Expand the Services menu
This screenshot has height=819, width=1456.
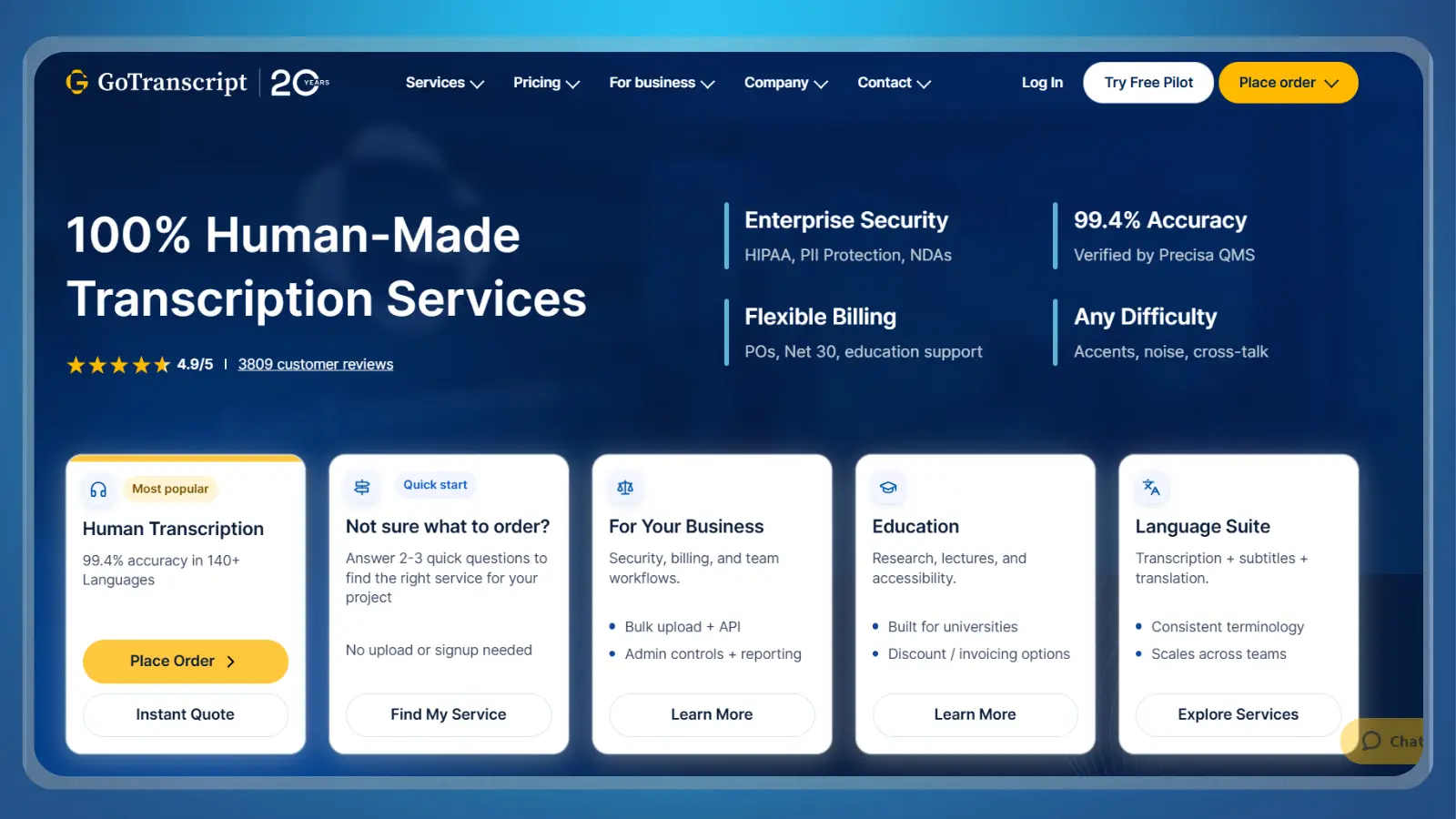tap(444, 83)
